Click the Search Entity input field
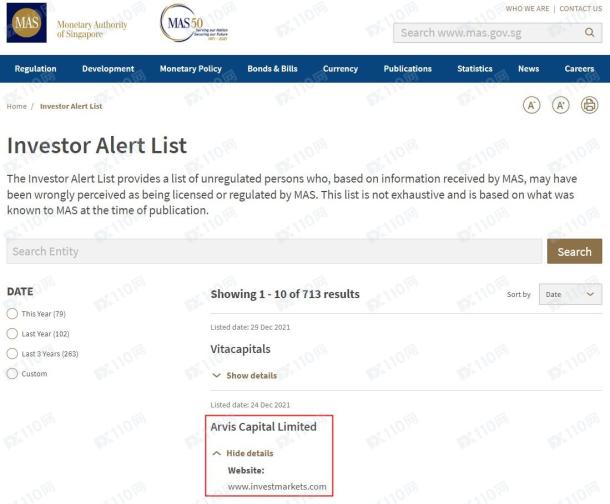The width and height of the screenshot is (610, 504). point(274,251)
